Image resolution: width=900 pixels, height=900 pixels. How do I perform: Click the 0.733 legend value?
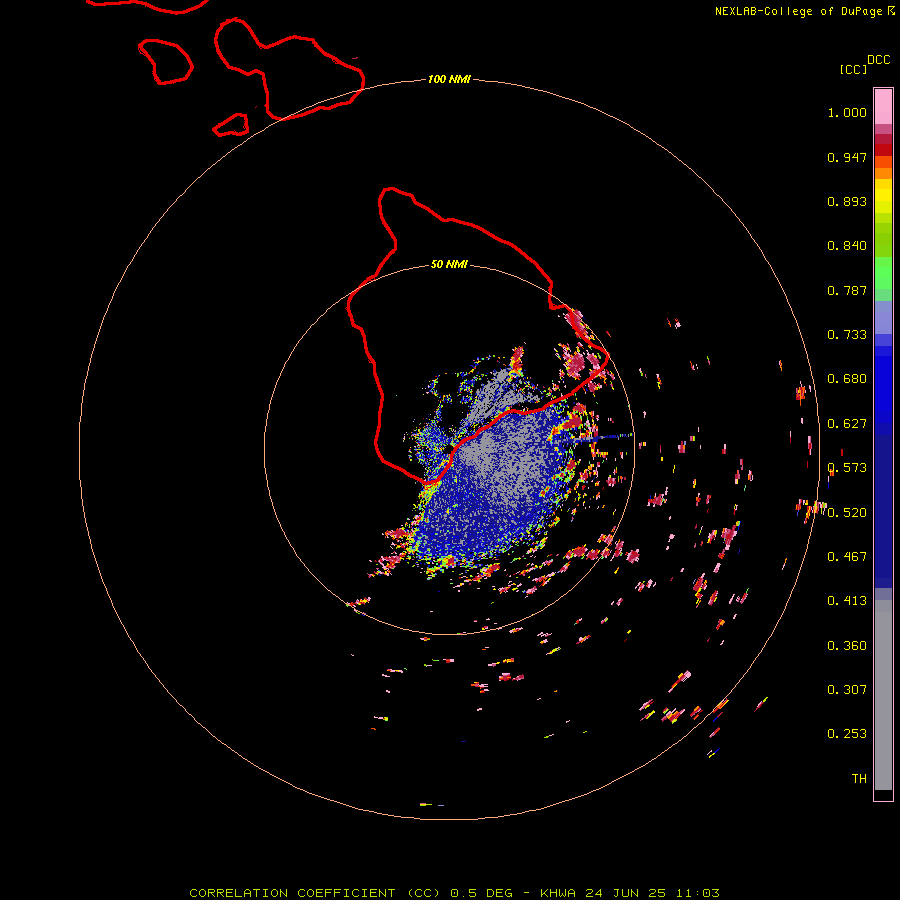(x=847, y=335)
